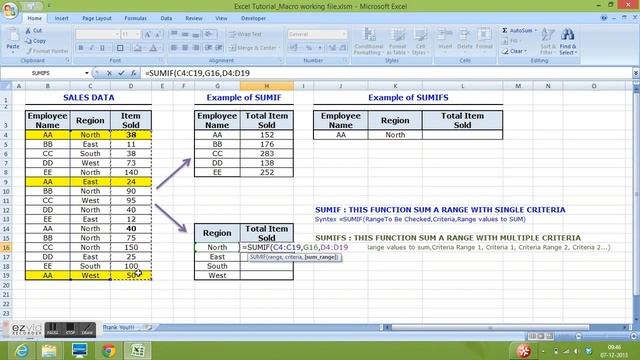The width and height of the screenshot is (640, 360).
Task: Click Merge & Center
Action: click(x=254, y=48)
